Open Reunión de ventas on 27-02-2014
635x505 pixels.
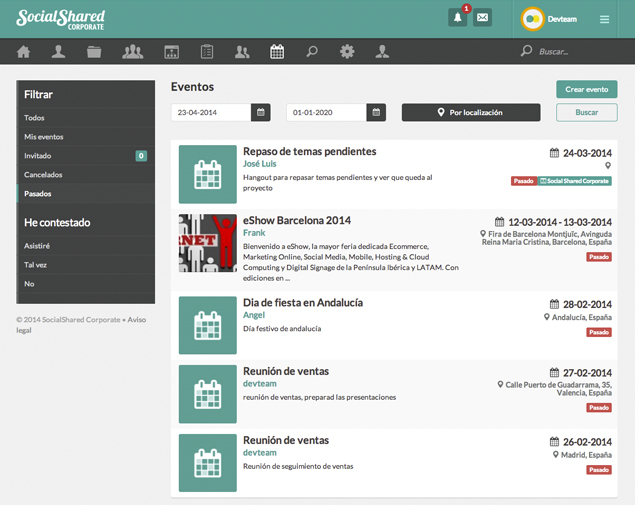coord(286,371)
